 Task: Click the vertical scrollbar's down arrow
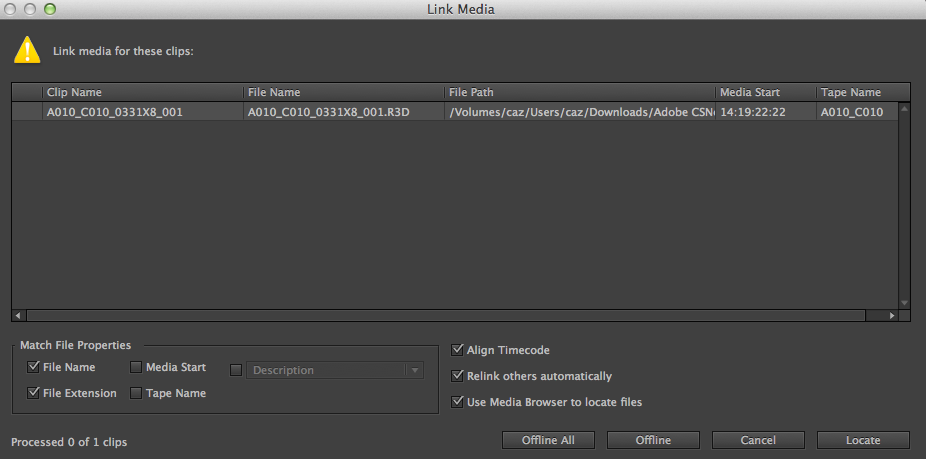coord(904,302)
